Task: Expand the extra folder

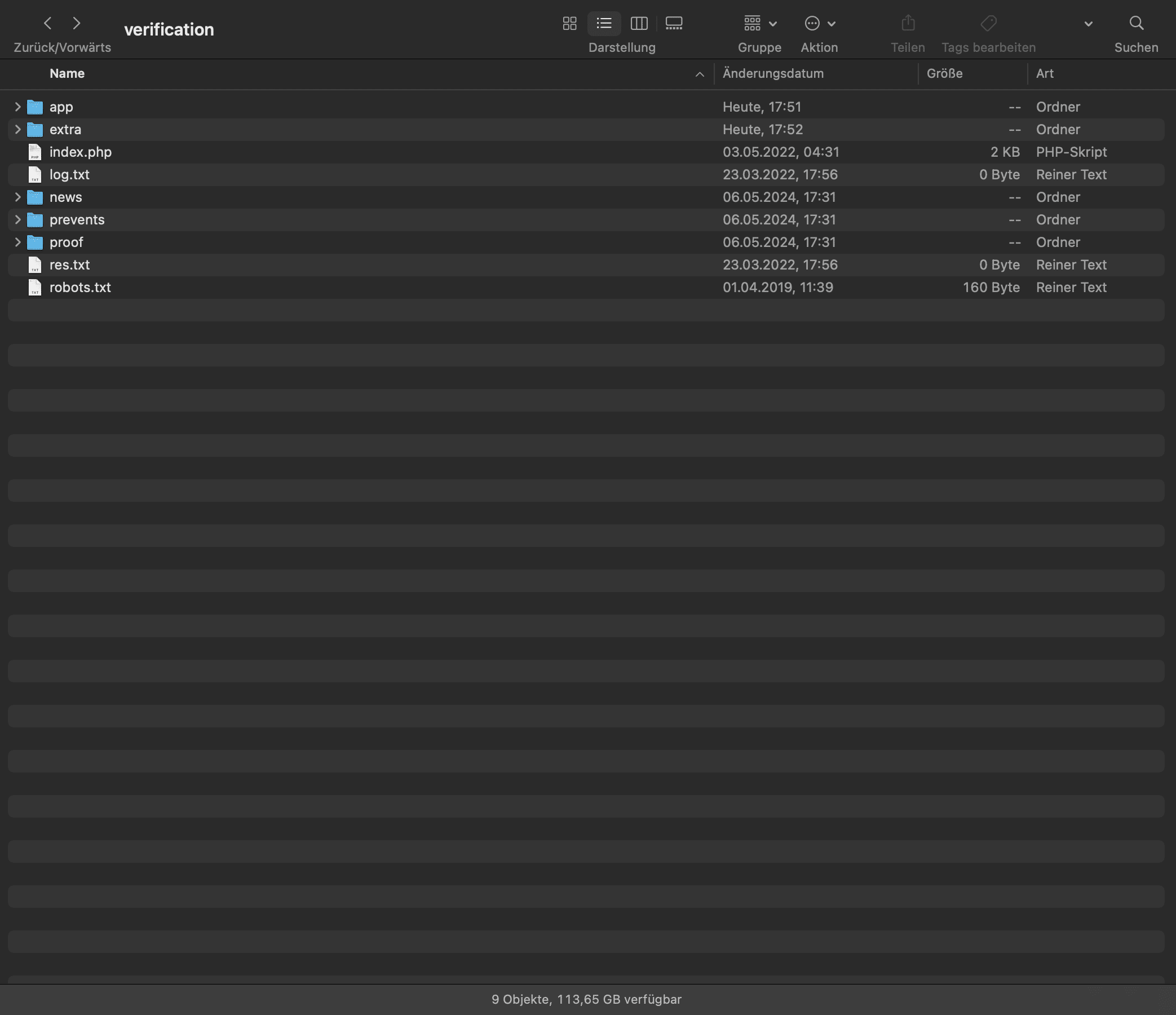Action: (17, 130)
